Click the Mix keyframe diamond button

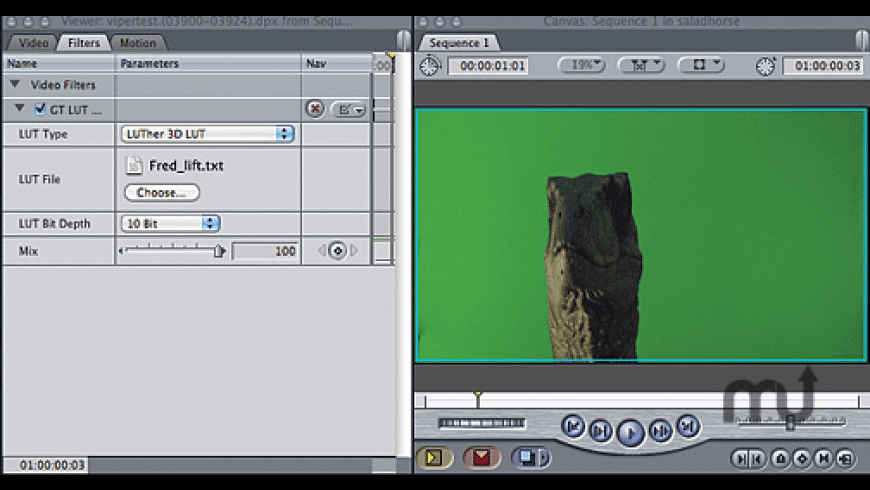point(337,251)
